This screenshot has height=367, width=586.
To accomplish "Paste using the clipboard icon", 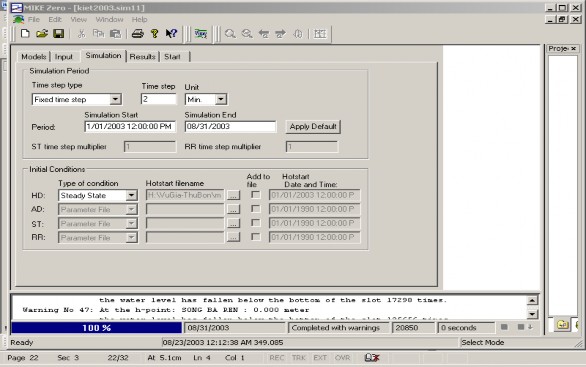I will (115, 34).
